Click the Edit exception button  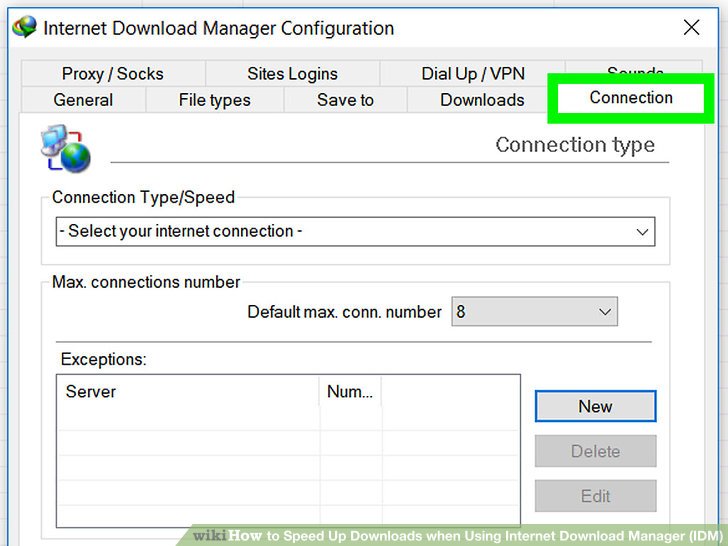596,496
